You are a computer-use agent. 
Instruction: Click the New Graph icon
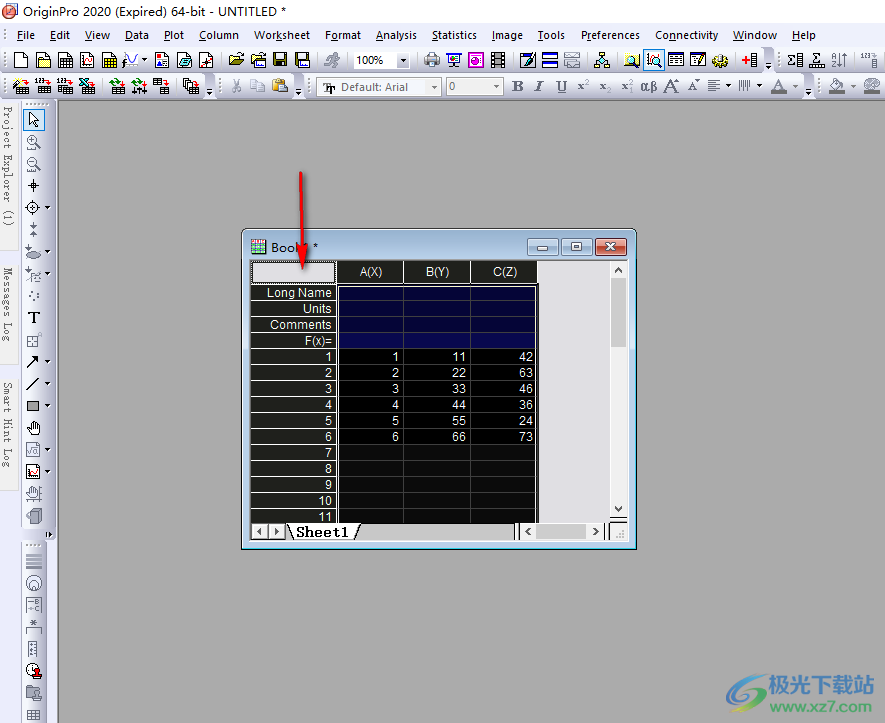coord(87,60)
